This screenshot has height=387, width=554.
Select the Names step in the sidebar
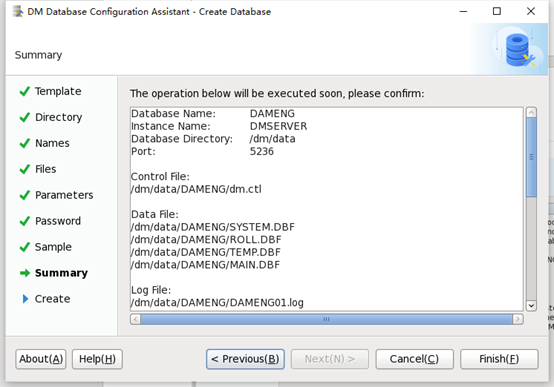point(52,143)
